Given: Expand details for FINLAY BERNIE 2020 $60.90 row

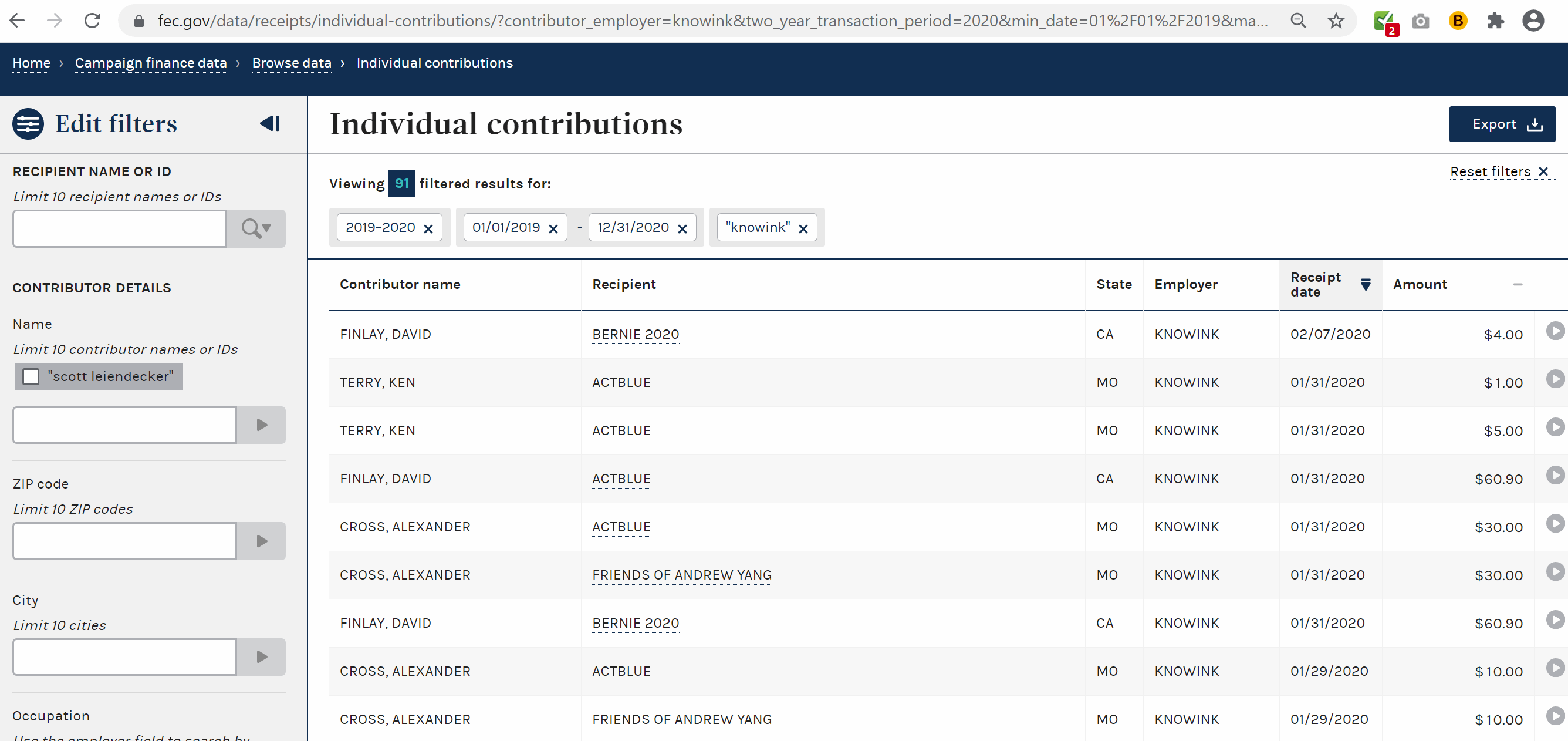Looking at the screenshot, I should [1555, 619].
